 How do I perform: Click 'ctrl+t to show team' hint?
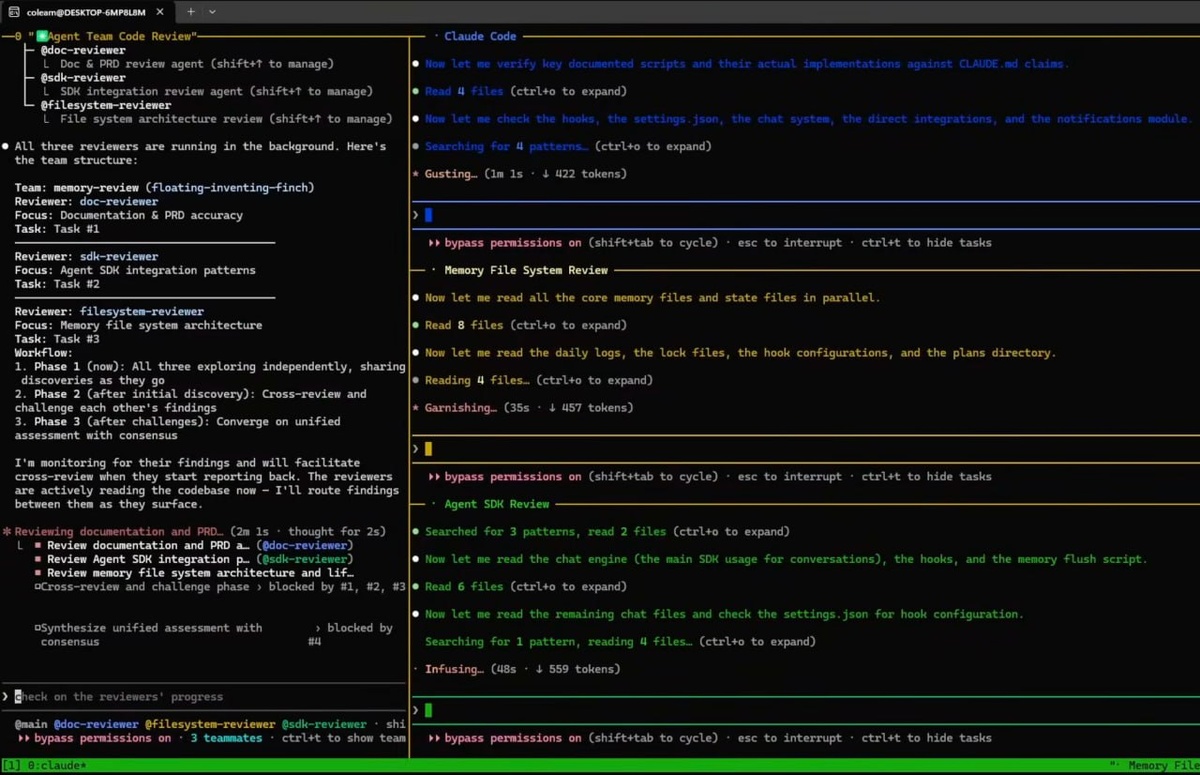[344, 738]
